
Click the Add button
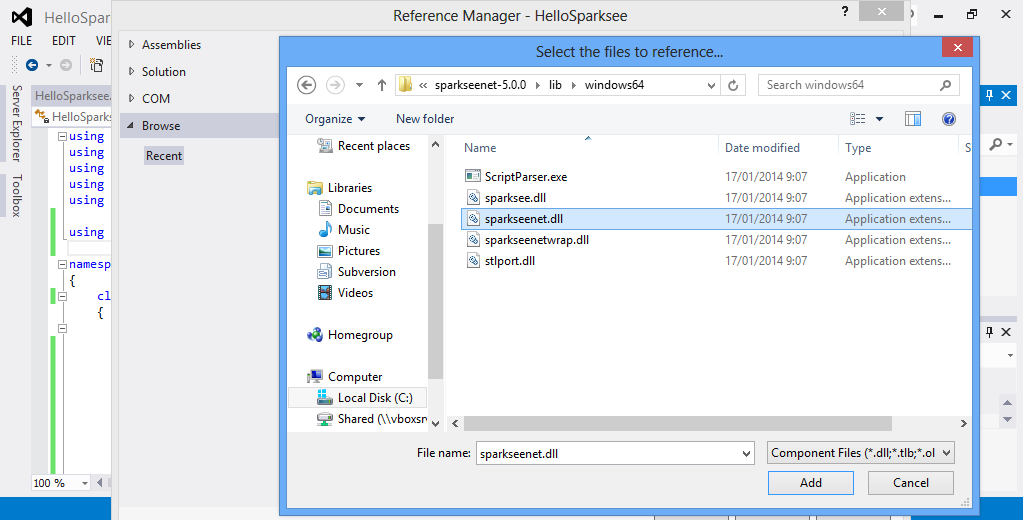click(811, 483)
